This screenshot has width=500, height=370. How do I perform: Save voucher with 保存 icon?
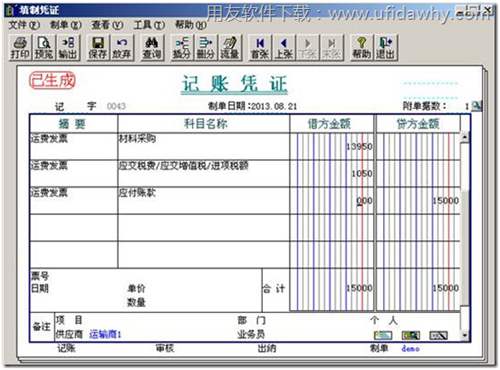(x=97, y=48)
